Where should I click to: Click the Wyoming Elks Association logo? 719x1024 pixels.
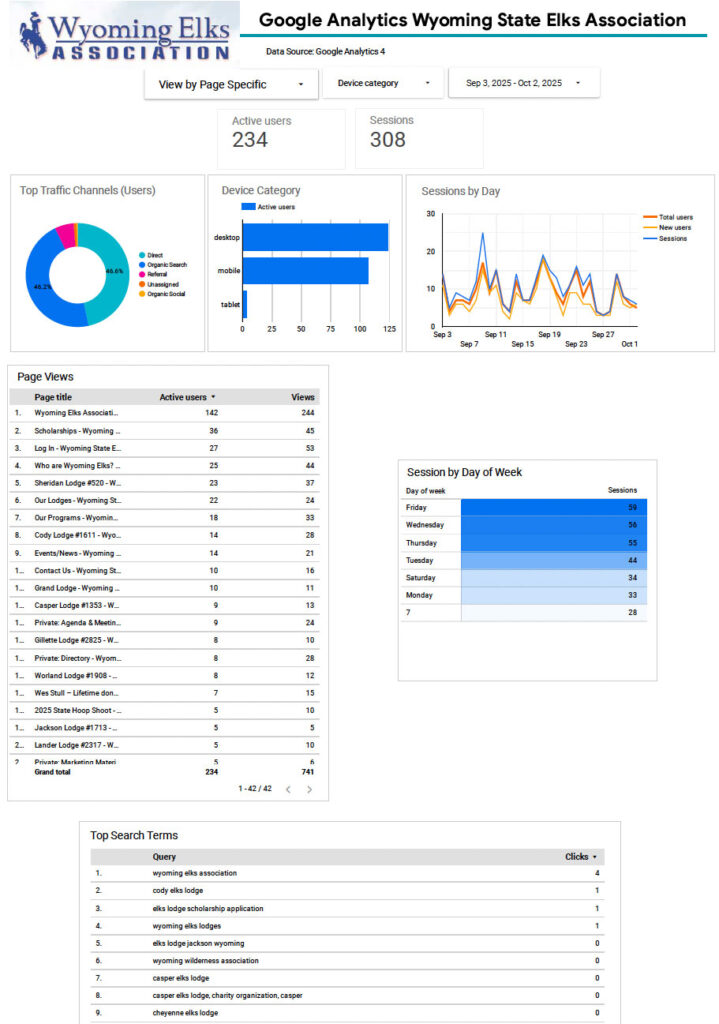coord(125,35)
